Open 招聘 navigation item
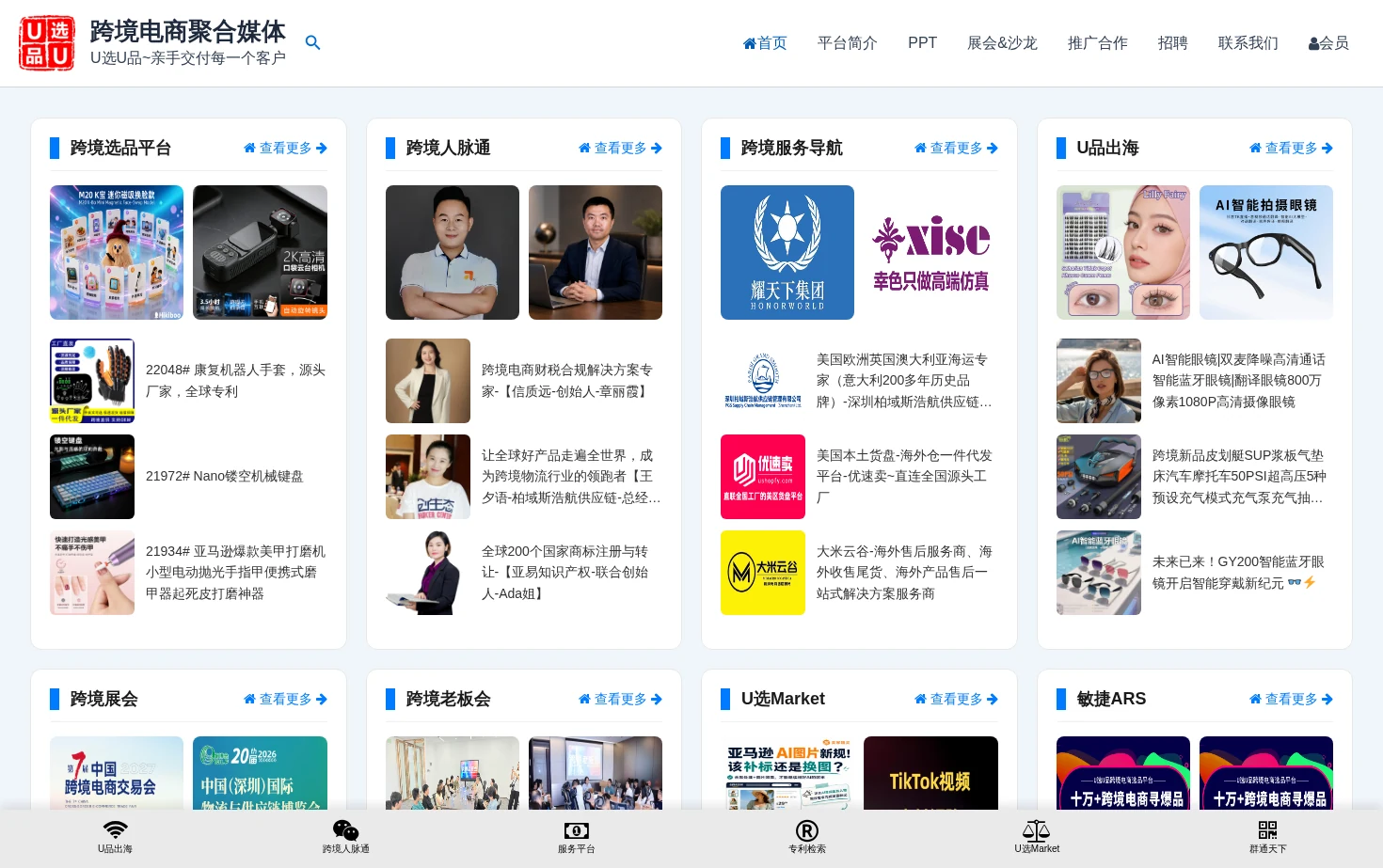This screenshot has height=868, width=1383. [1173, 43]
